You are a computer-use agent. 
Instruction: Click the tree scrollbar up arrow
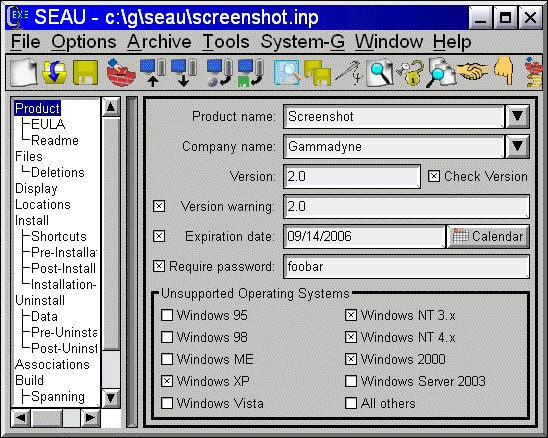click(111, 107)
